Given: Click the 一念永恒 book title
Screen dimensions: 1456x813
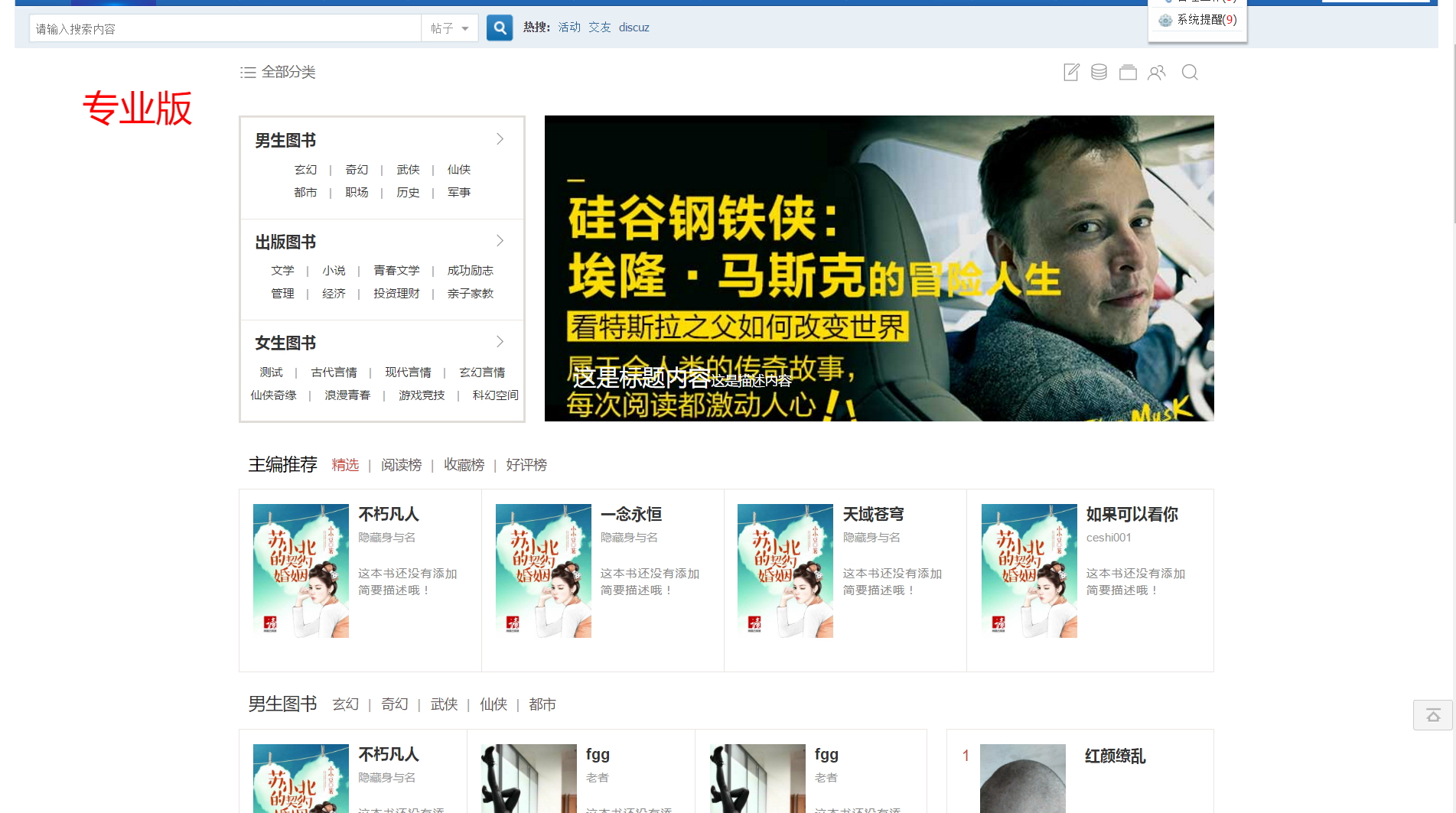Looking at the screenshot, I should [631, 515].
